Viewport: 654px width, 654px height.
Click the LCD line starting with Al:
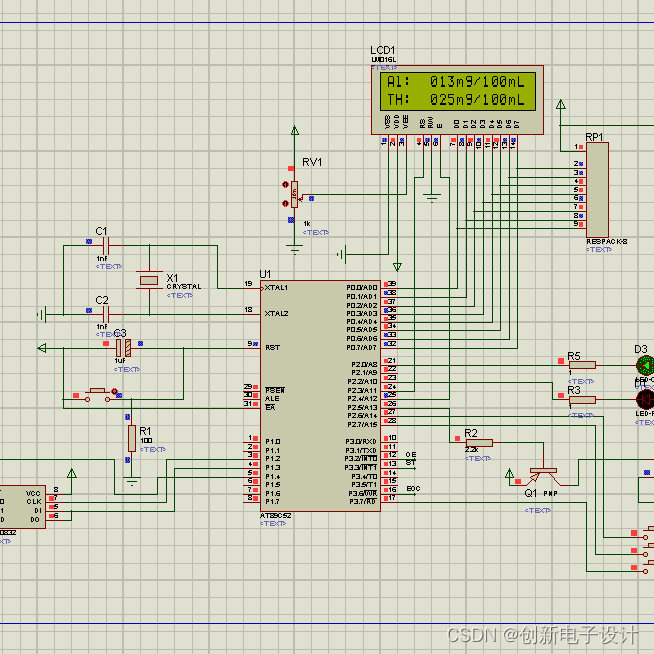[x=455, y=81]
